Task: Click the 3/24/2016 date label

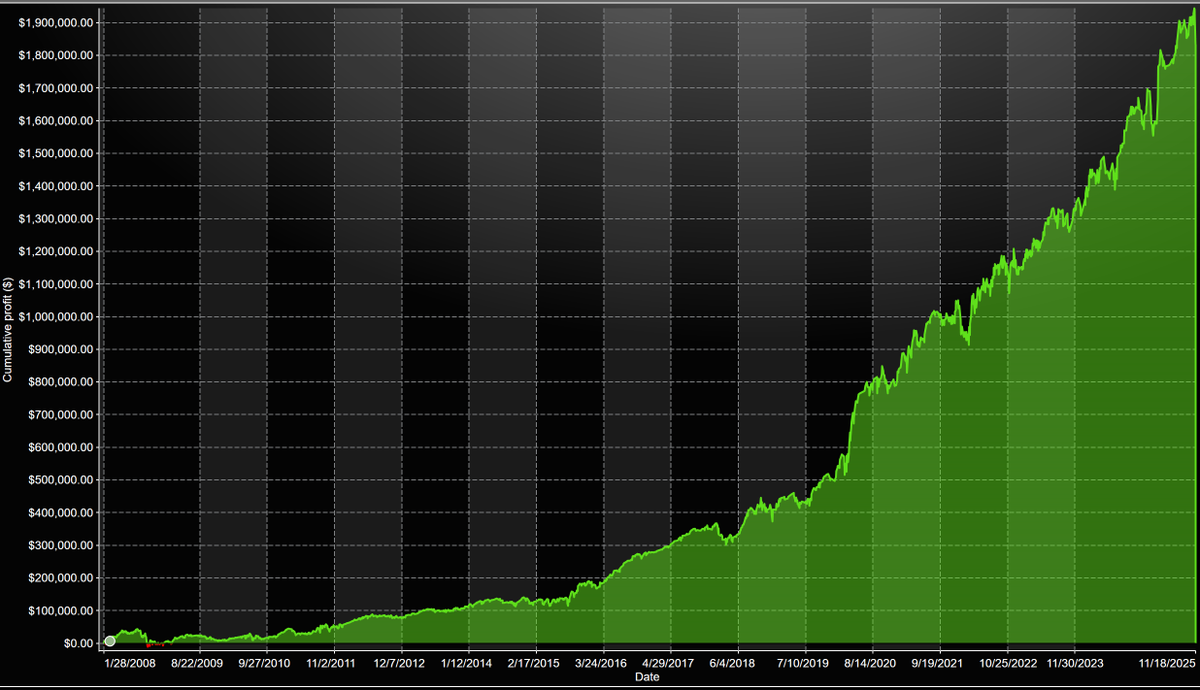Action: click(601, 662)
